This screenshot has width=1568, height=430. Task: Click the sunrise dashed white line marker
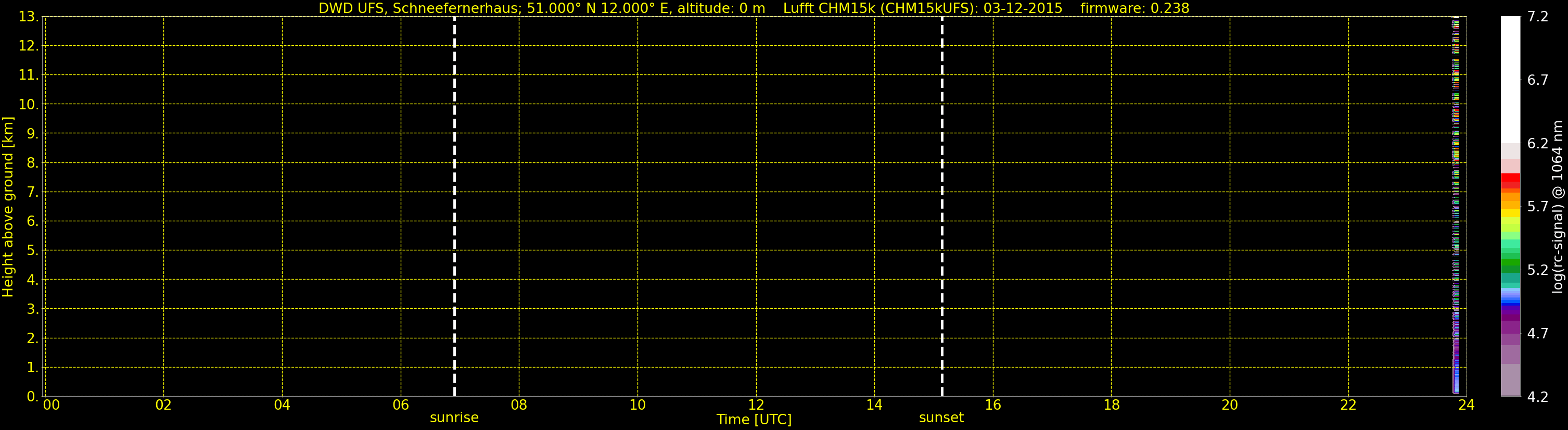click(x=455, y=207)
